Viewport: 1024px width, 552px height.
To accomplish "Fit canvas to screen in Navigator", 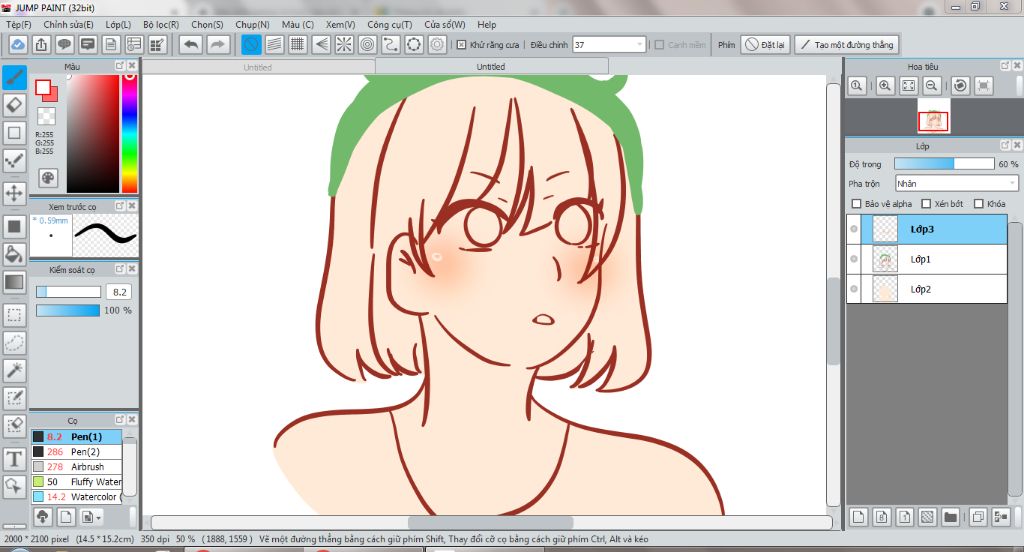I will click(x=908, y=86).
